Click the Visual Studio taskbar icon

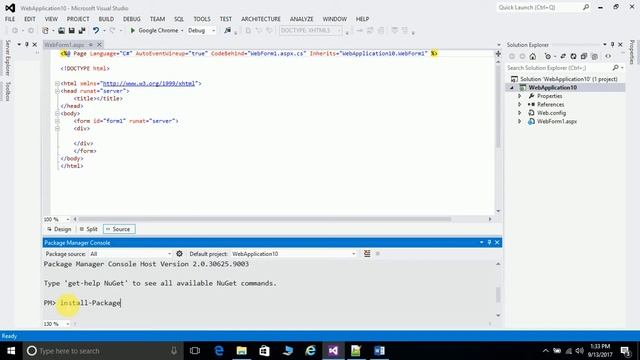pyautogui.click(x=333, y=351)
